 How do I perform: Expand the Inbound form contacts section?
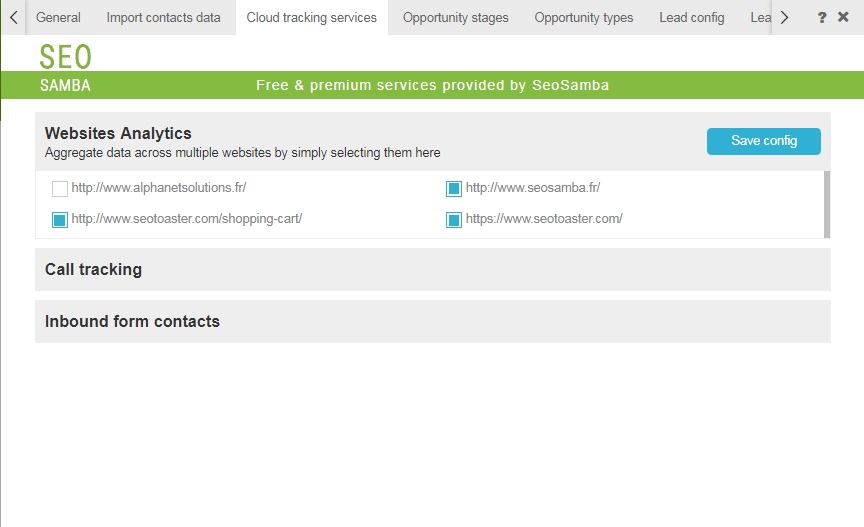click(433, 321)
